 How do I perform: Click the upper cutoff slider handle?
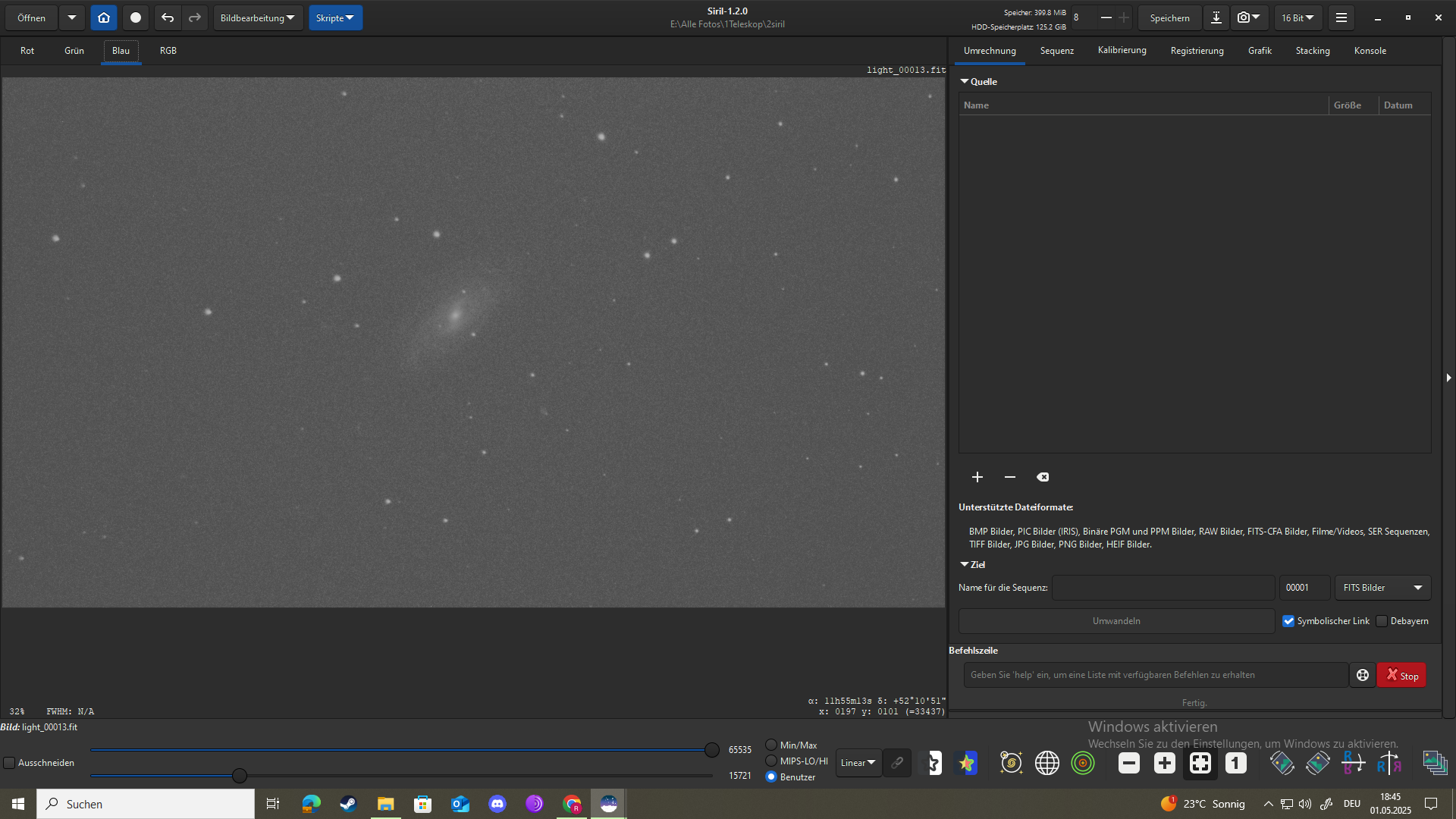[x=711, y=750]
